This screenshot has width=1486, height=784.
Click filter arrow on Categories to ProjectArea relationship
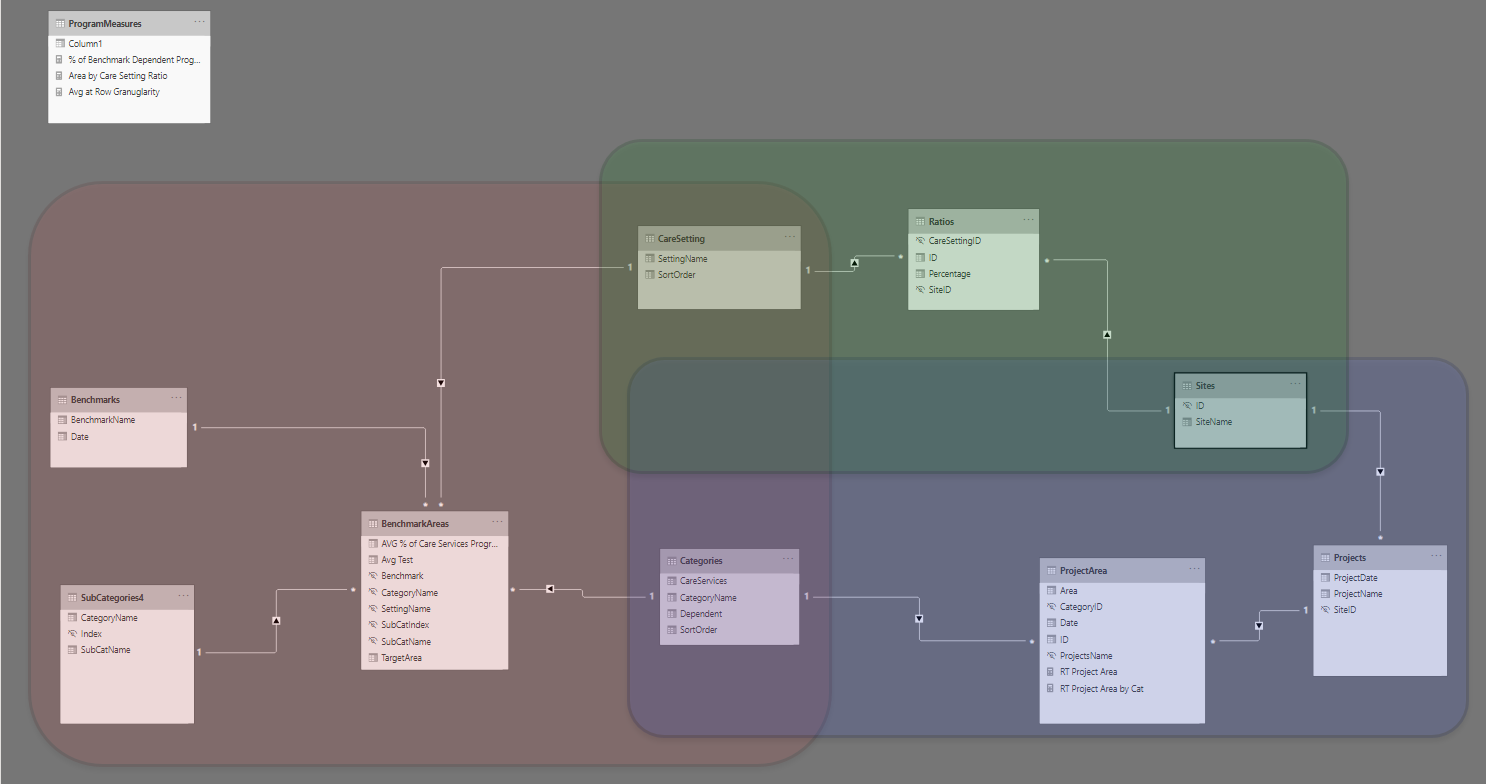(919, 618)
